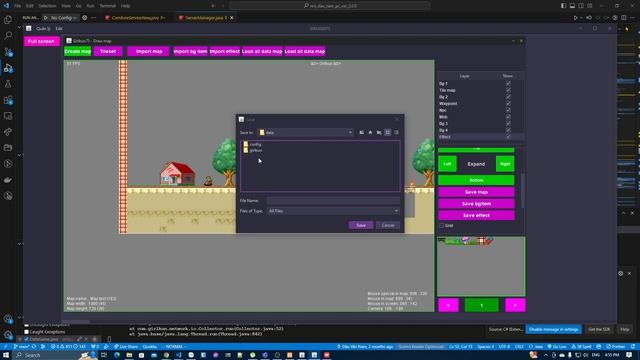Image resolution: width=640 pixels, height=360 pixels.
Task: Click the Disable message in settings button
Action: click(553, 329)
